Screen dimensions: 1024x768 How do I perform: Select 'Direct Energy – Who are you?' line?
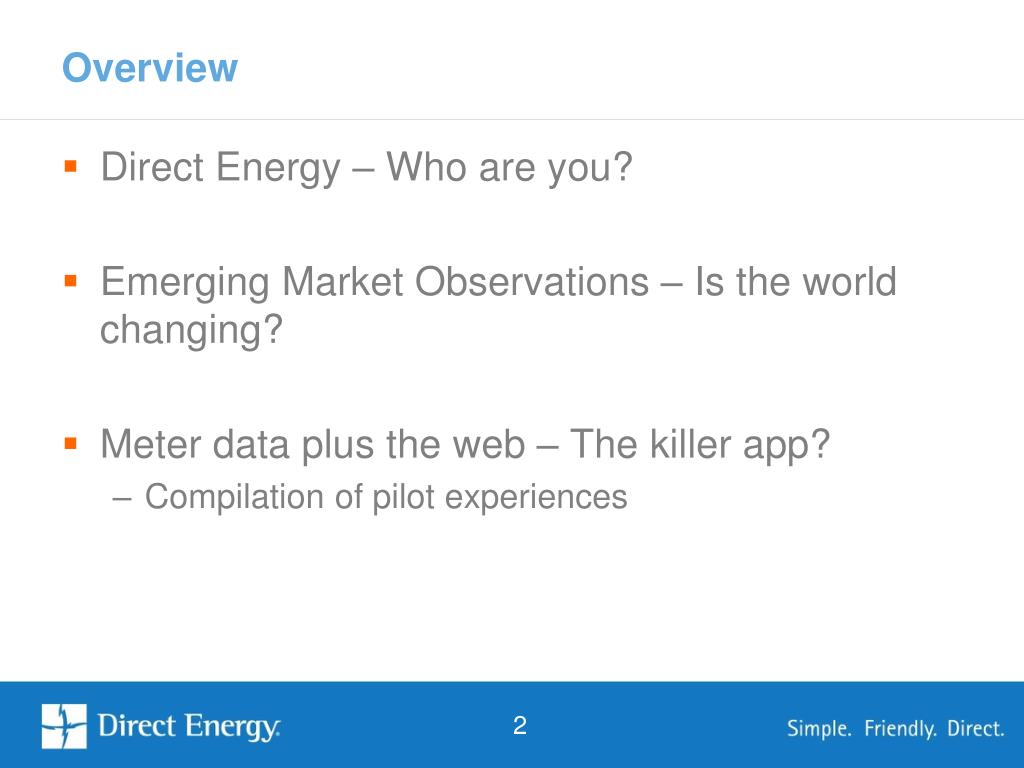pos(366,168)
